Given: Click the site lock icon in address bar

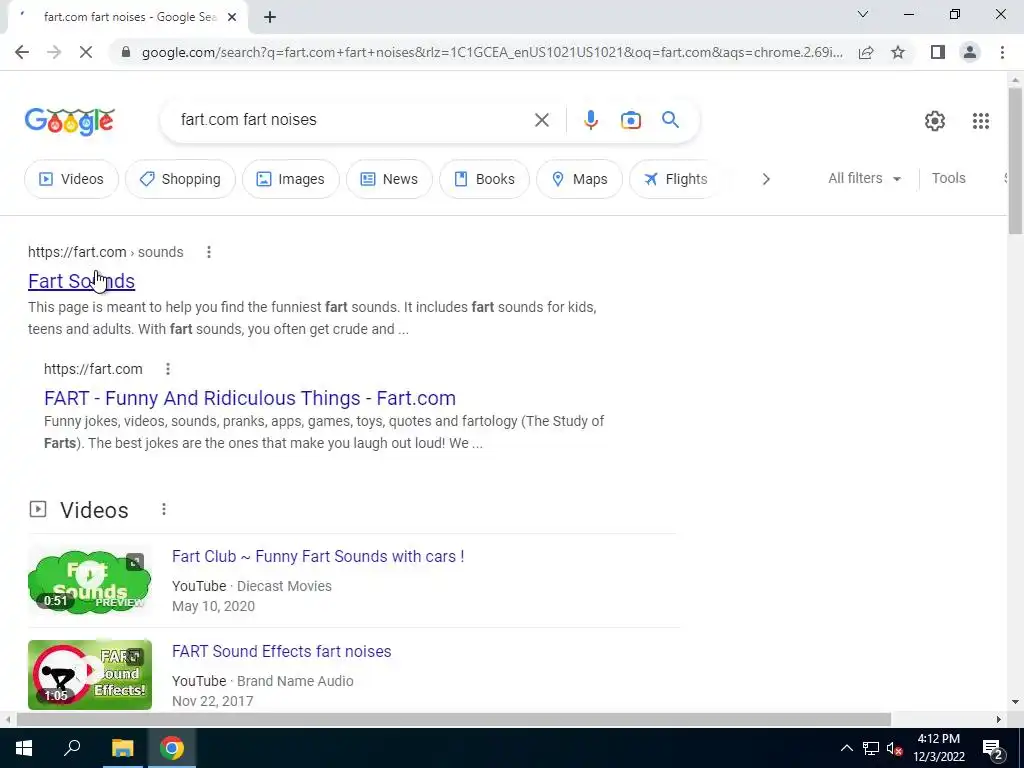Looking at the screenshot, I should (x=126, y=52).
